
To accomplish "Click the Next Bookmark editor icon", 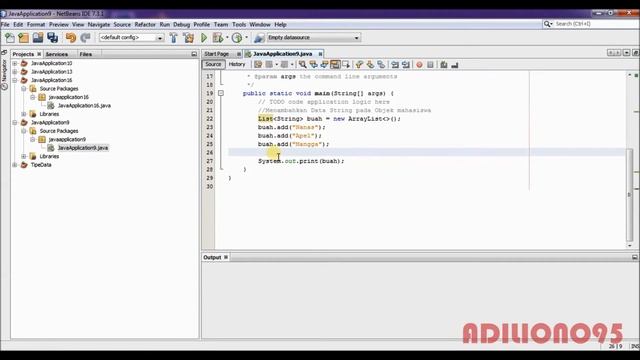I will point(370,64).
